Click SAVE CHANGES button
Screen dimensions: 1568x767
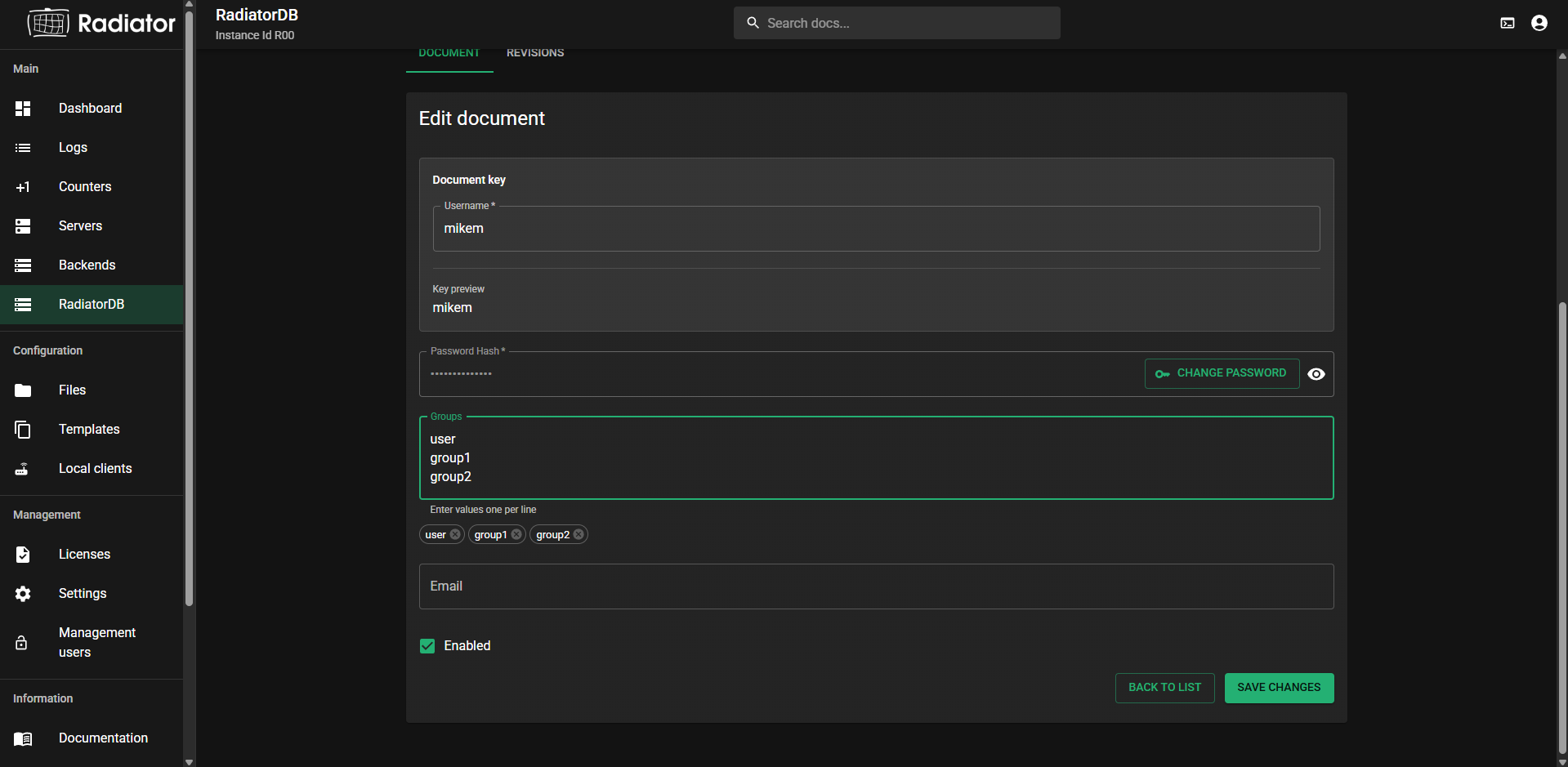(1279, 688)
